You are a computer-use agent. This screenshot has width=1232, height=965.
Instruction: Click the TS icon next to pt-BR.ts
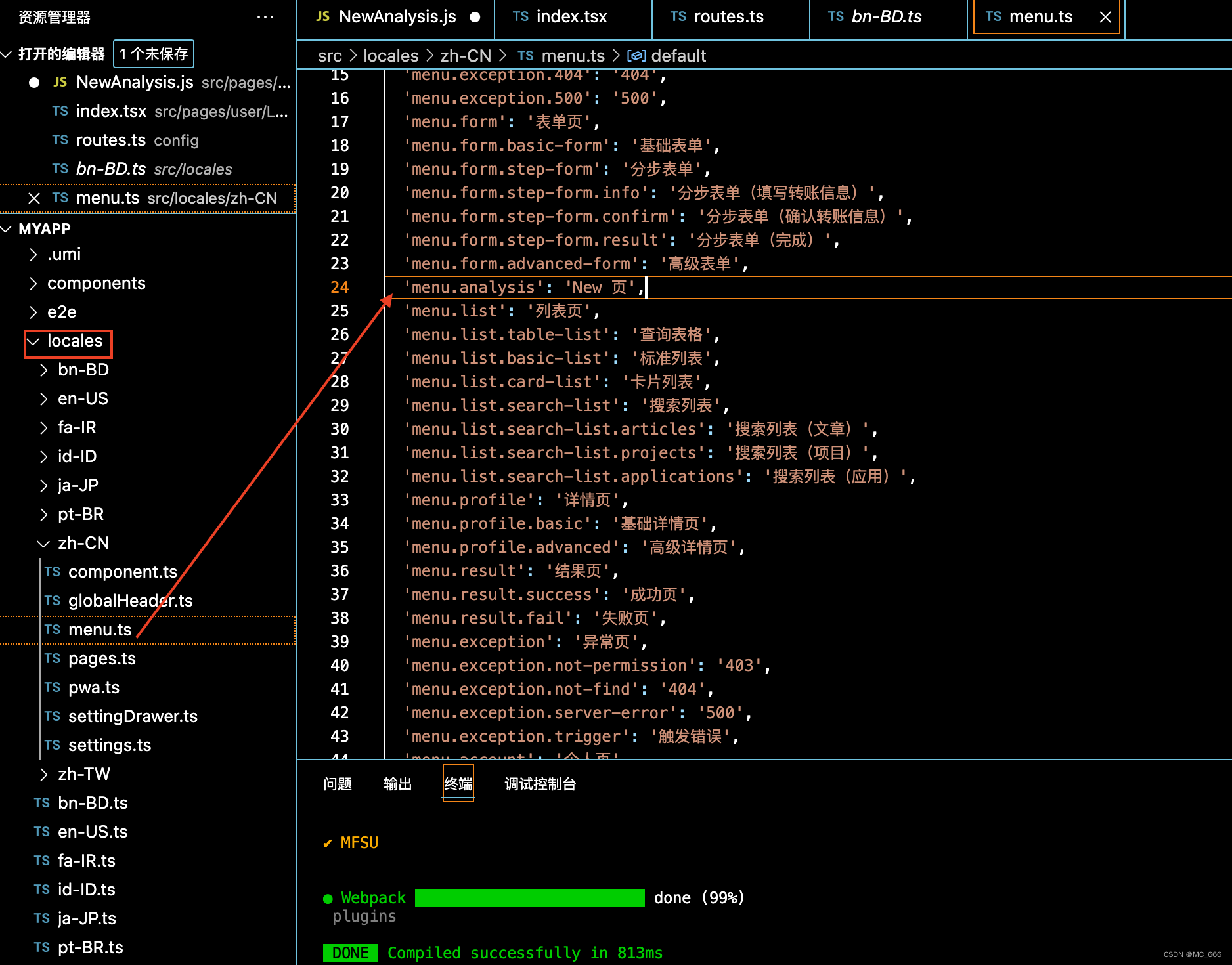(x=42, y=947)
